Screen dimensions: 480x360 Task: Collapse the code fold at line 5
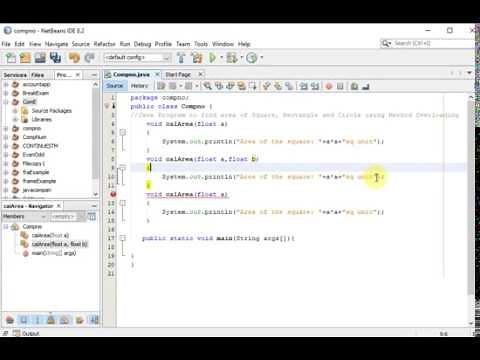(123, 133)
